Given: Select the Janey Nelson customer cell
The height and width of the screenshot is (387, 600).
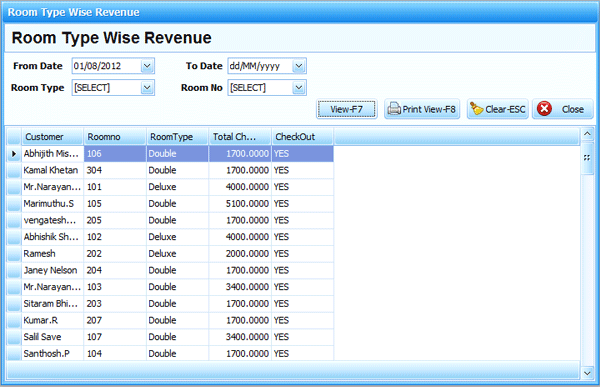Looking at the screenshot, I should point(52,270).
